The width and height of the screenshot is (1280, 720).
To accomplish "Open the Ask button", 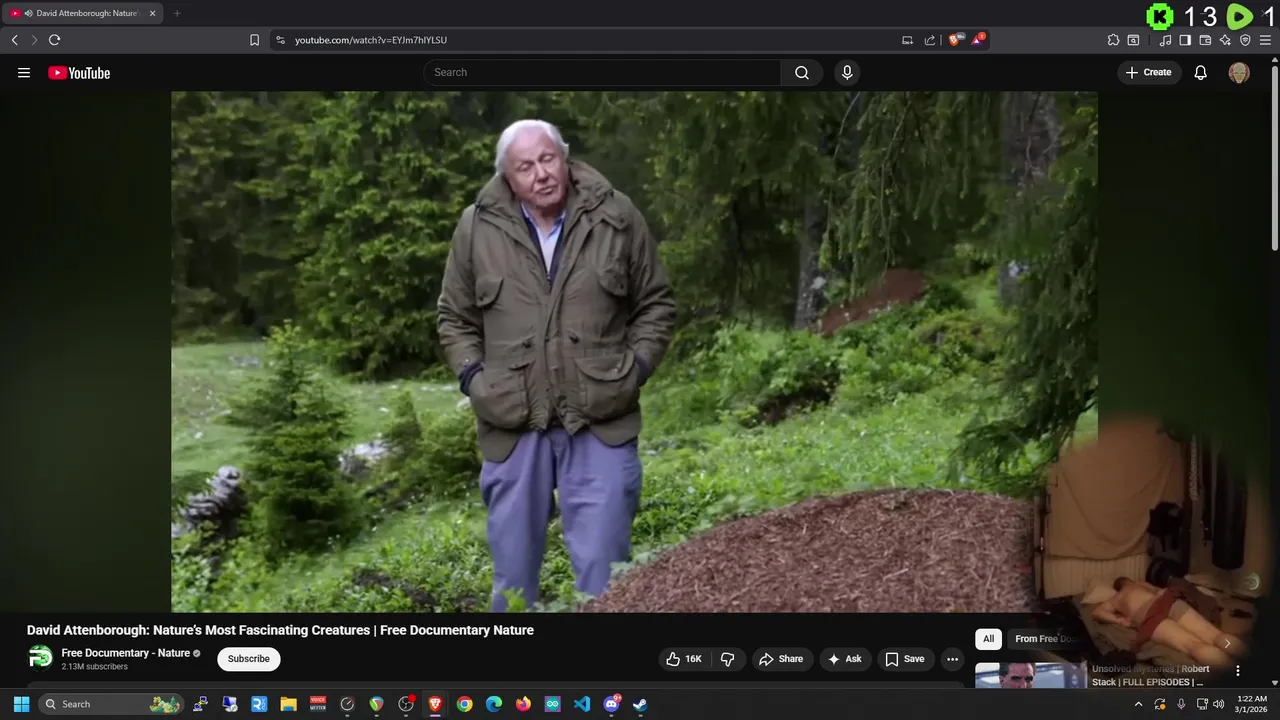I will (844, 659).
